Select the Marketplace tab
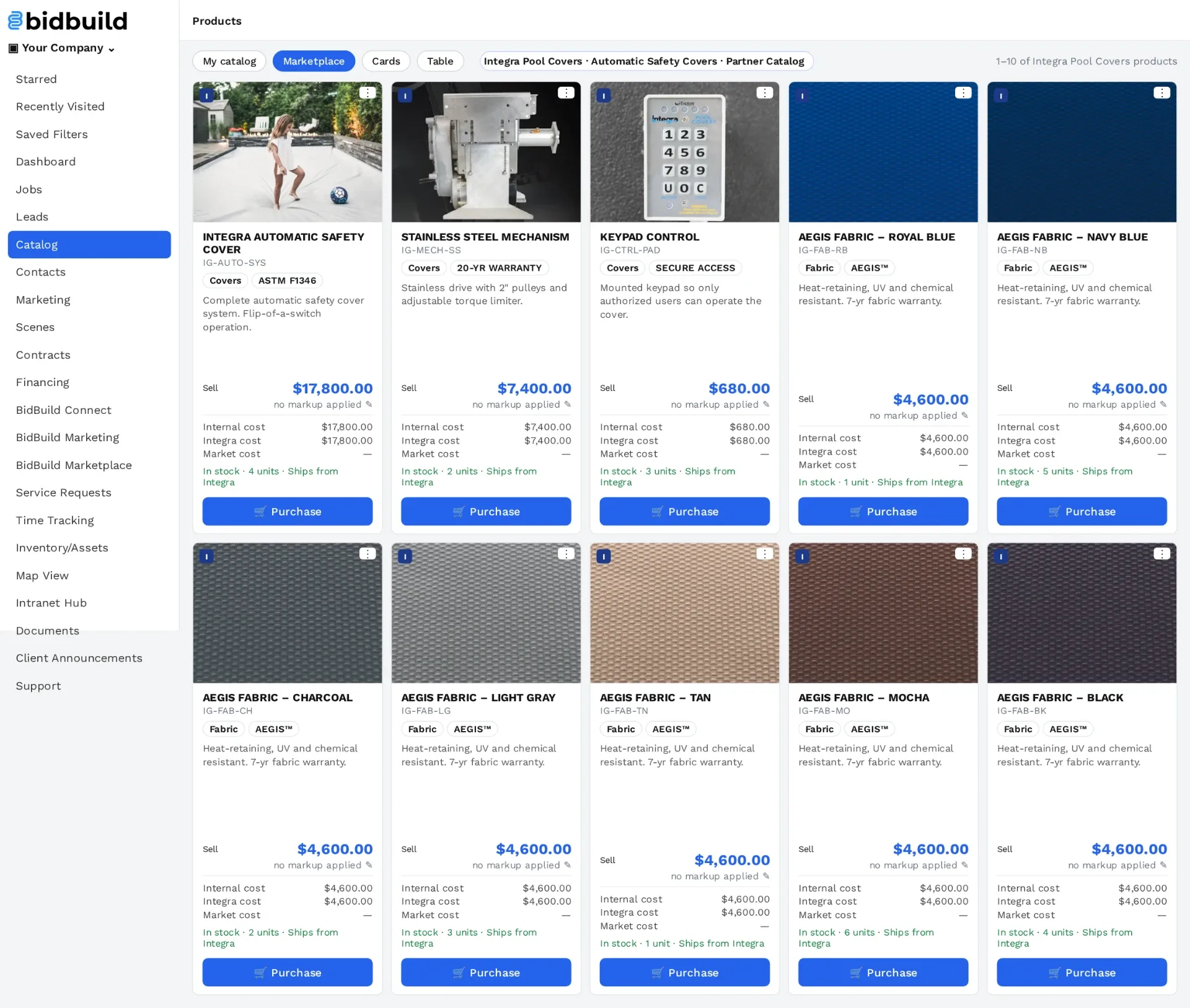The width and height of the screenshot is (1190, 1008). pos(314,61)
